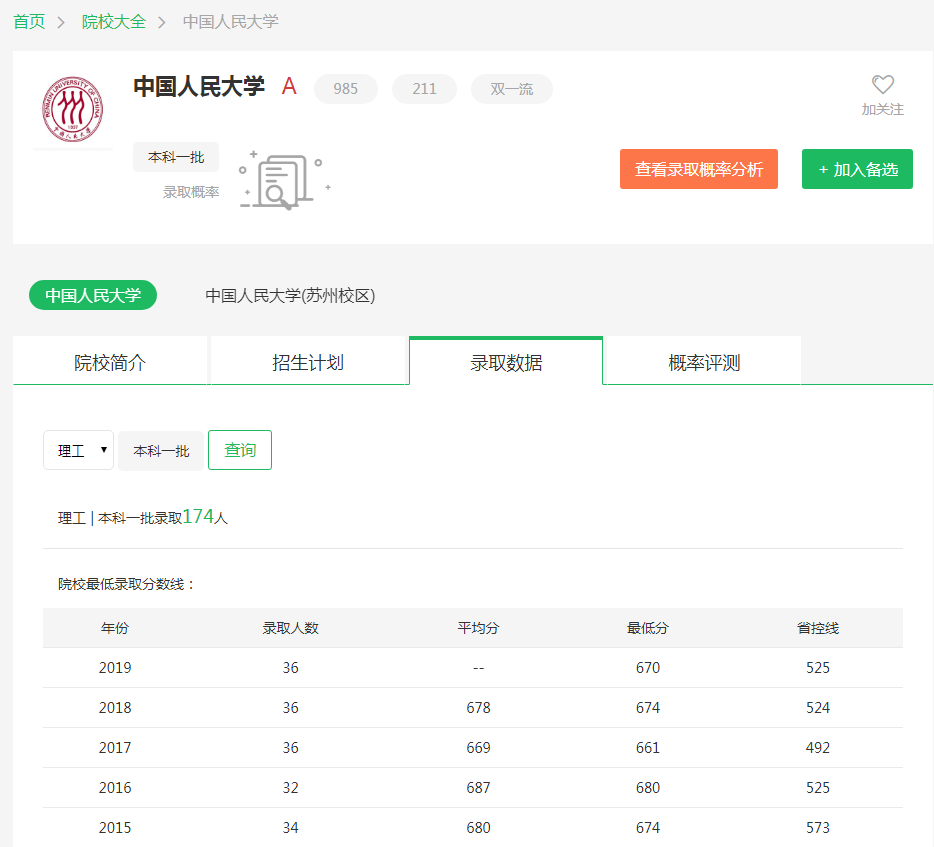Click the 查询 button
The image size is (934, 847).
tap(240, 450)
